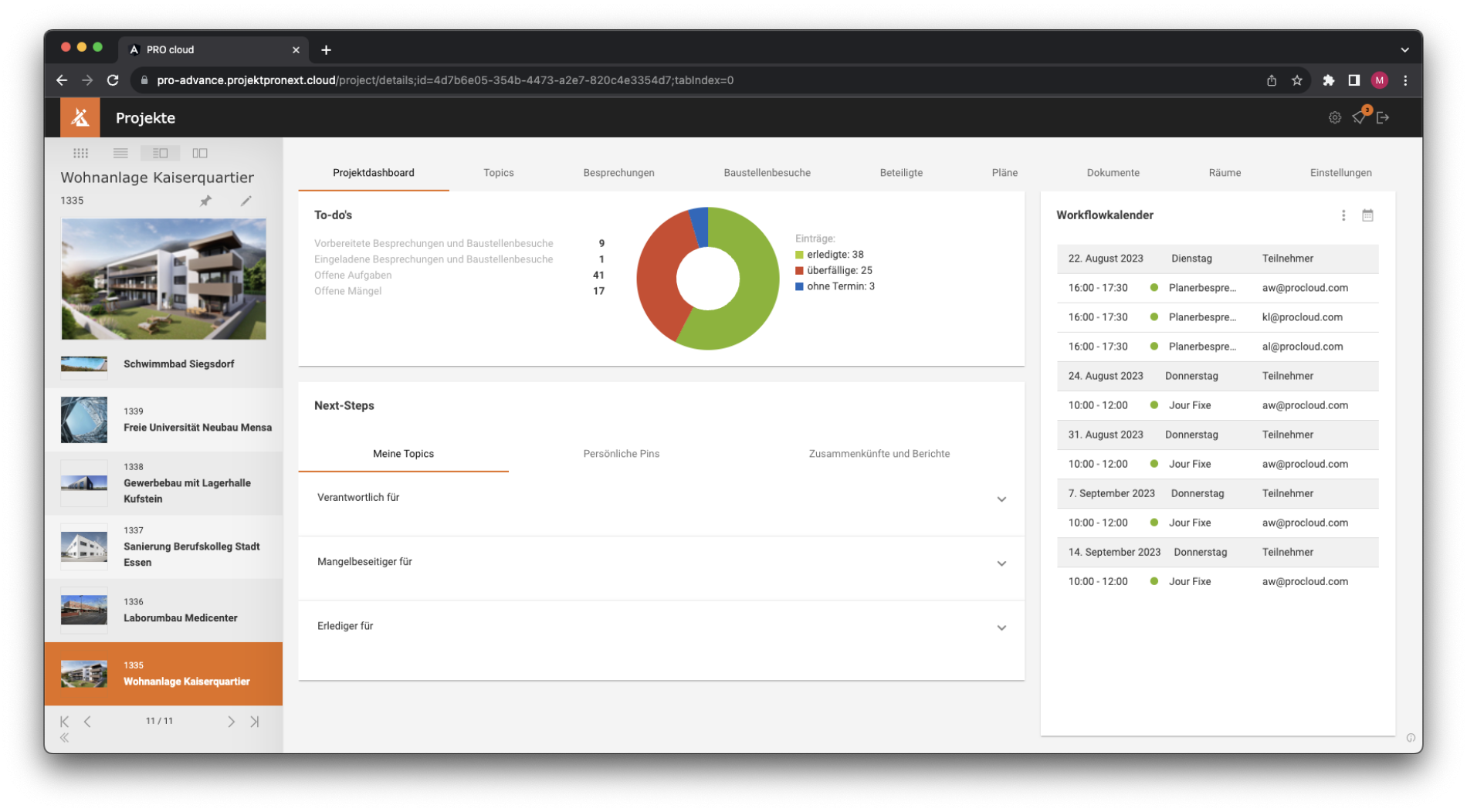Open the Offene Mängel to-do
The image size is (1467, 812).
coord(347,291)
